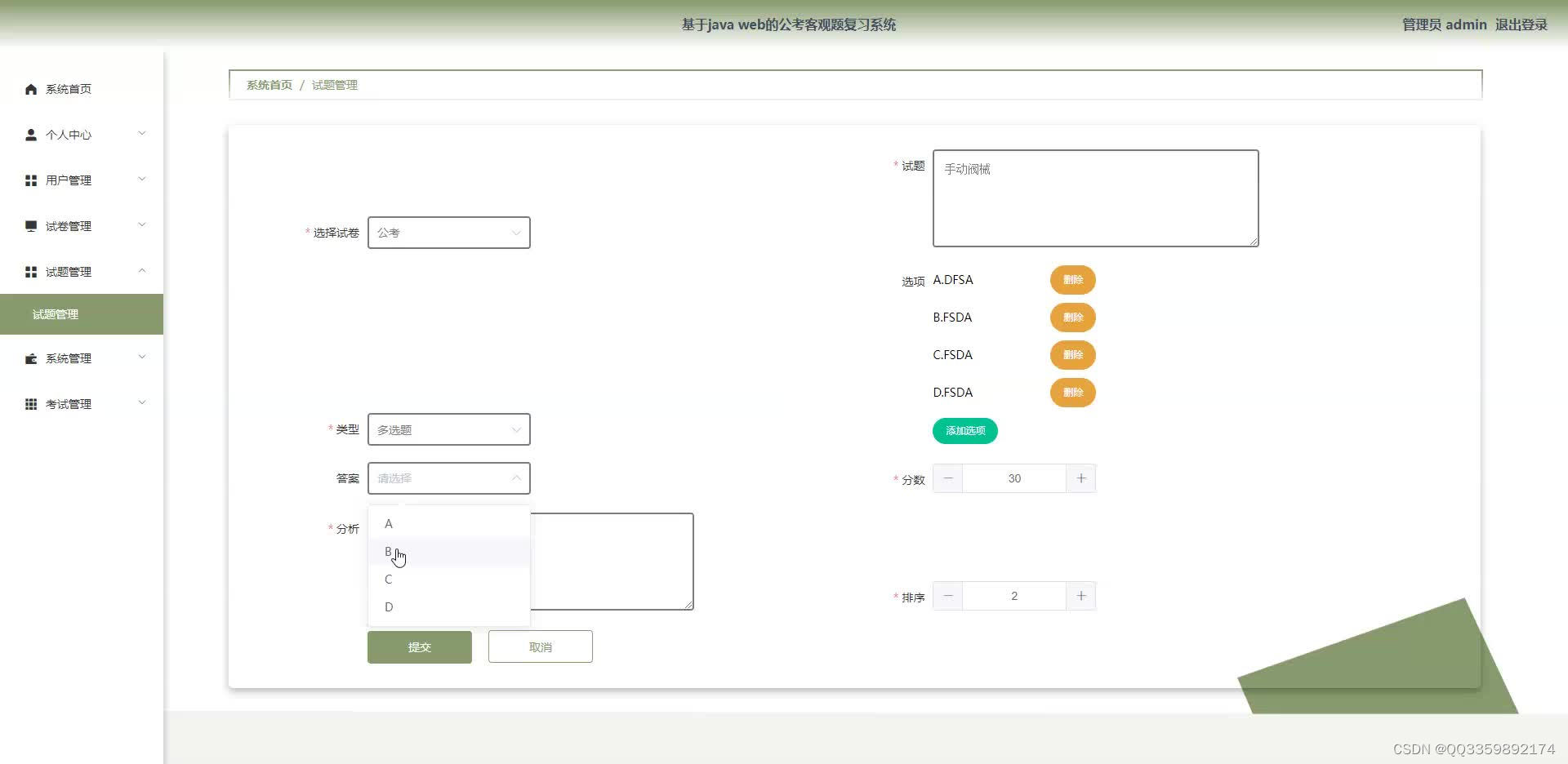The height and width of the screenshot is (764, 1568).
Task: Increase the 分数 value with the plus button
Action: click(x=1080, y=478)
